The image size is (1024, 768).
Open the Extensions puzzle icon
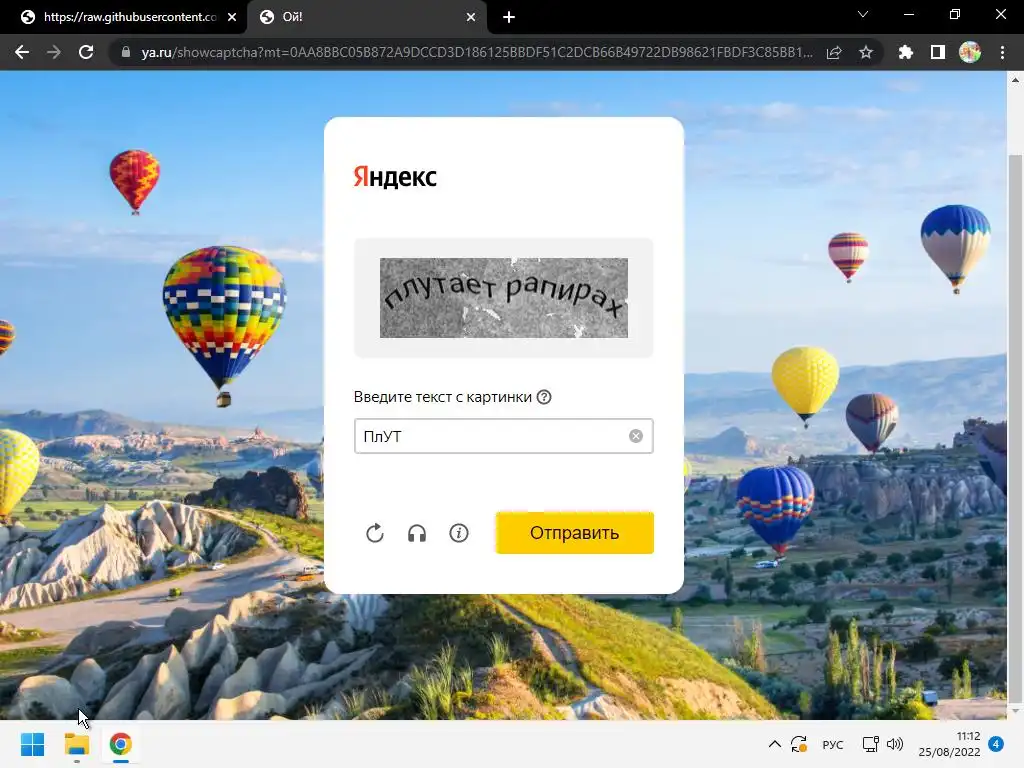tap(905, 52)
